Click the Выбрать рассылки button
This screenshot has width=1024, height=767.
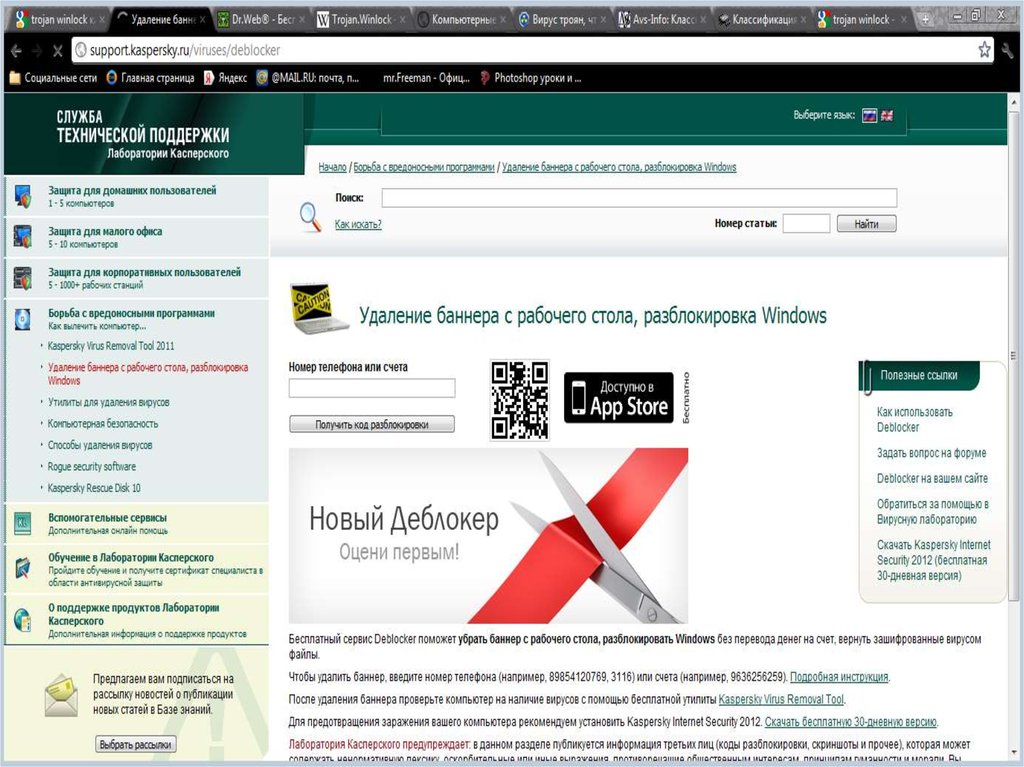pos(136,744)
